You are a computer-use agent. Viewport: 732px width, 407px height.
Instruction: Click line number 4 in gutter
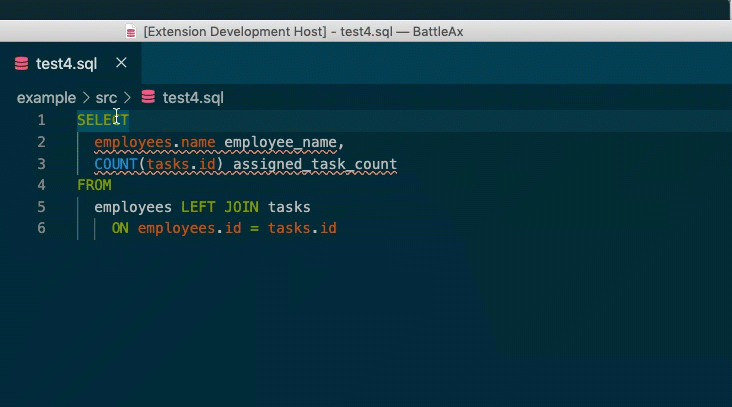coord(42,185)
